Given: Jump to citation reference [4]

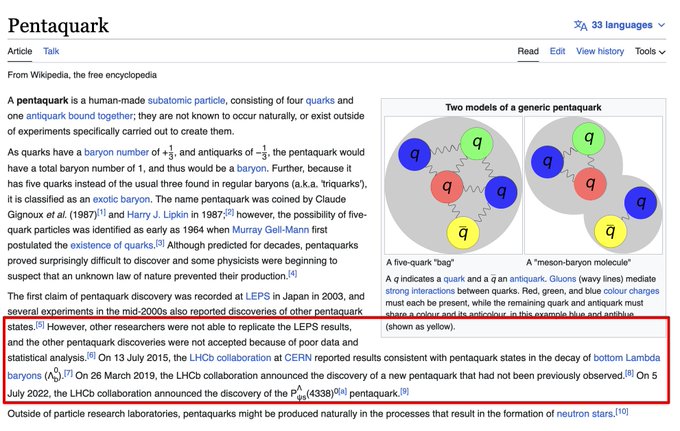Looking at the screenshot, I should [x=293, y=274].
